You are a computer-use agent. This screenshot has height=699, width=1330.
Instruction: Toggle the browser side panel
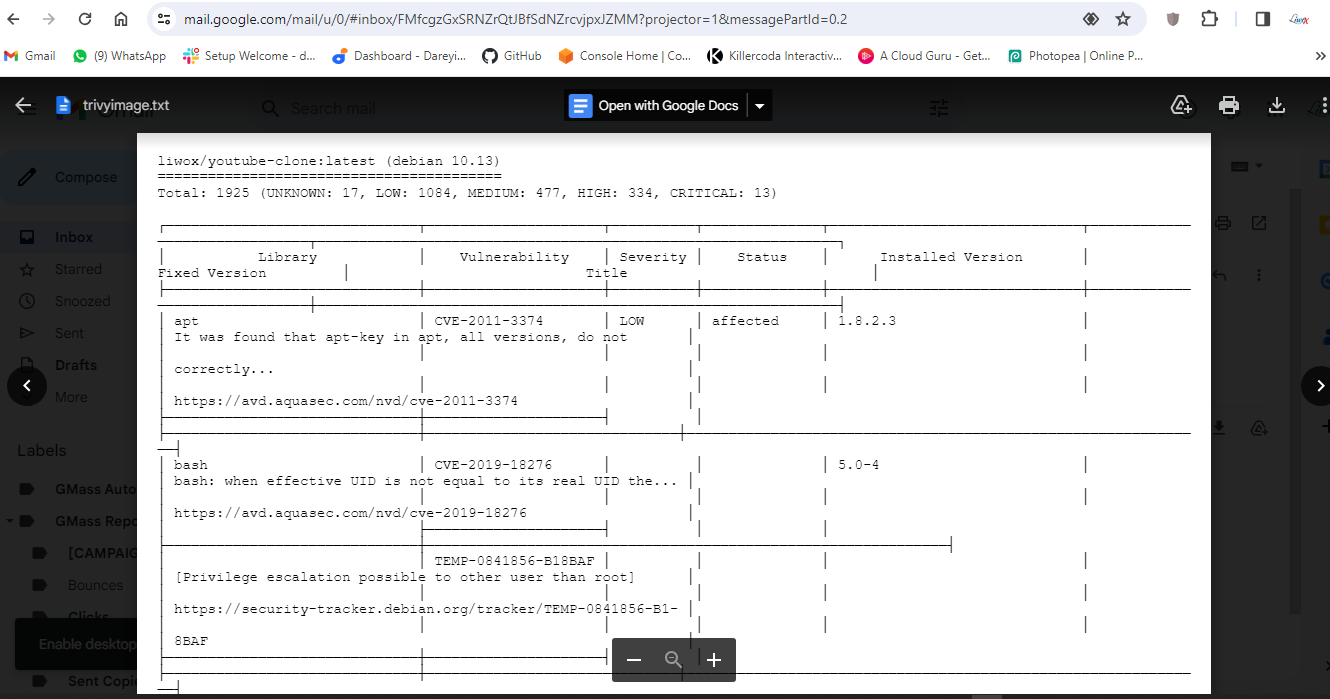1262,19
